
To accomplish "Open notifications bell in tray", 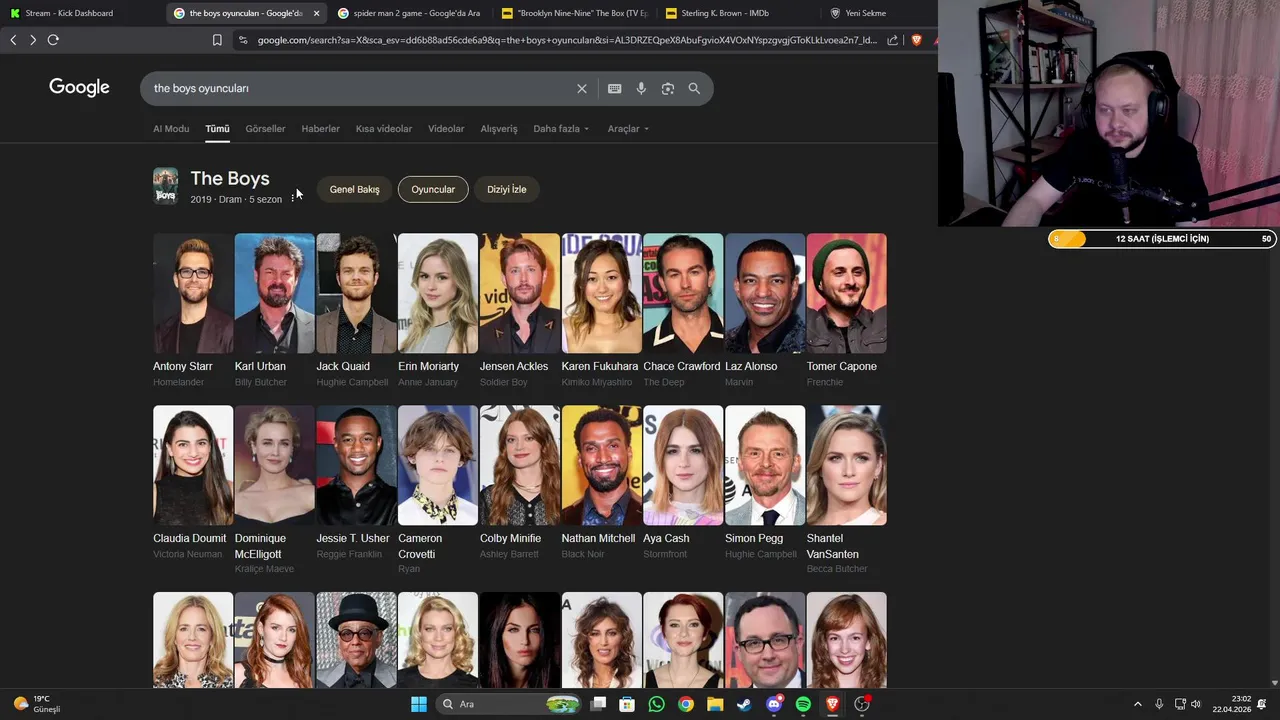I will click(x=1262, y=704).
